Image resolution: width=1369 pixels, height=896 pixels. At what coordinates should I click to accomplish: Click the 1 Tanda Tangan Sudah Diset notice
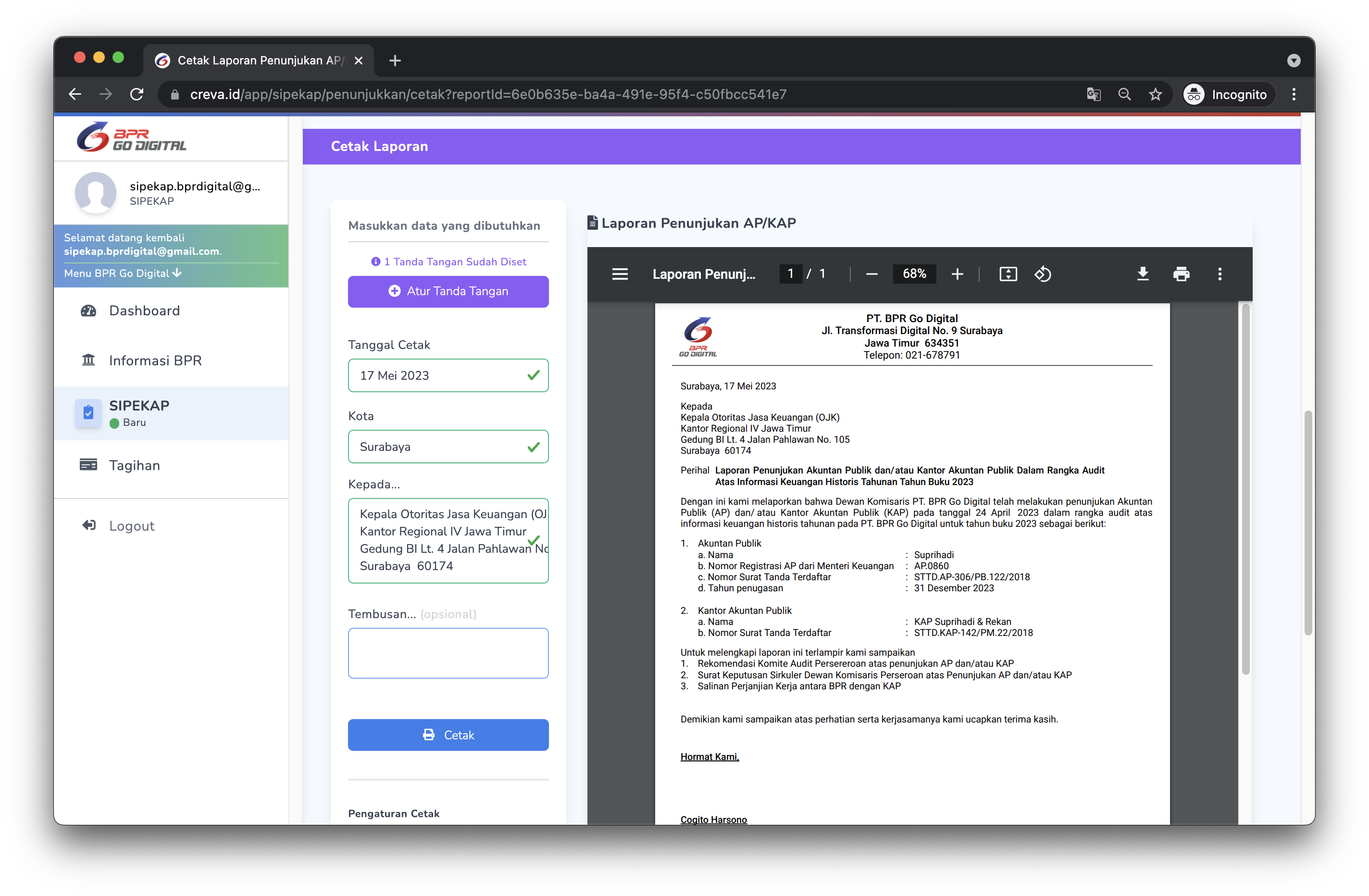tap(448, 261)
